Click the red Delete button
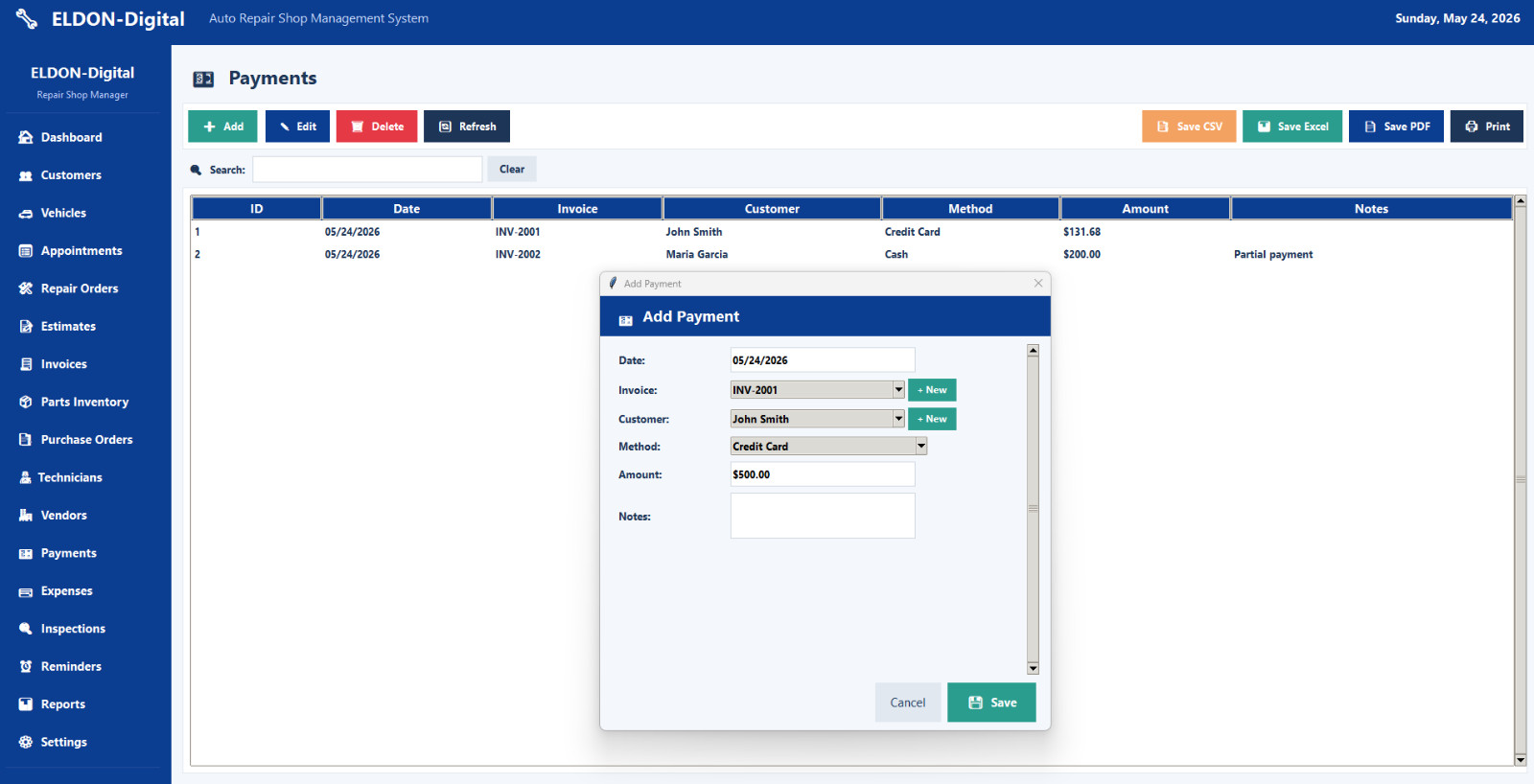The height and width of the screenshot is (784, 1534). click(x=377, y=127)
